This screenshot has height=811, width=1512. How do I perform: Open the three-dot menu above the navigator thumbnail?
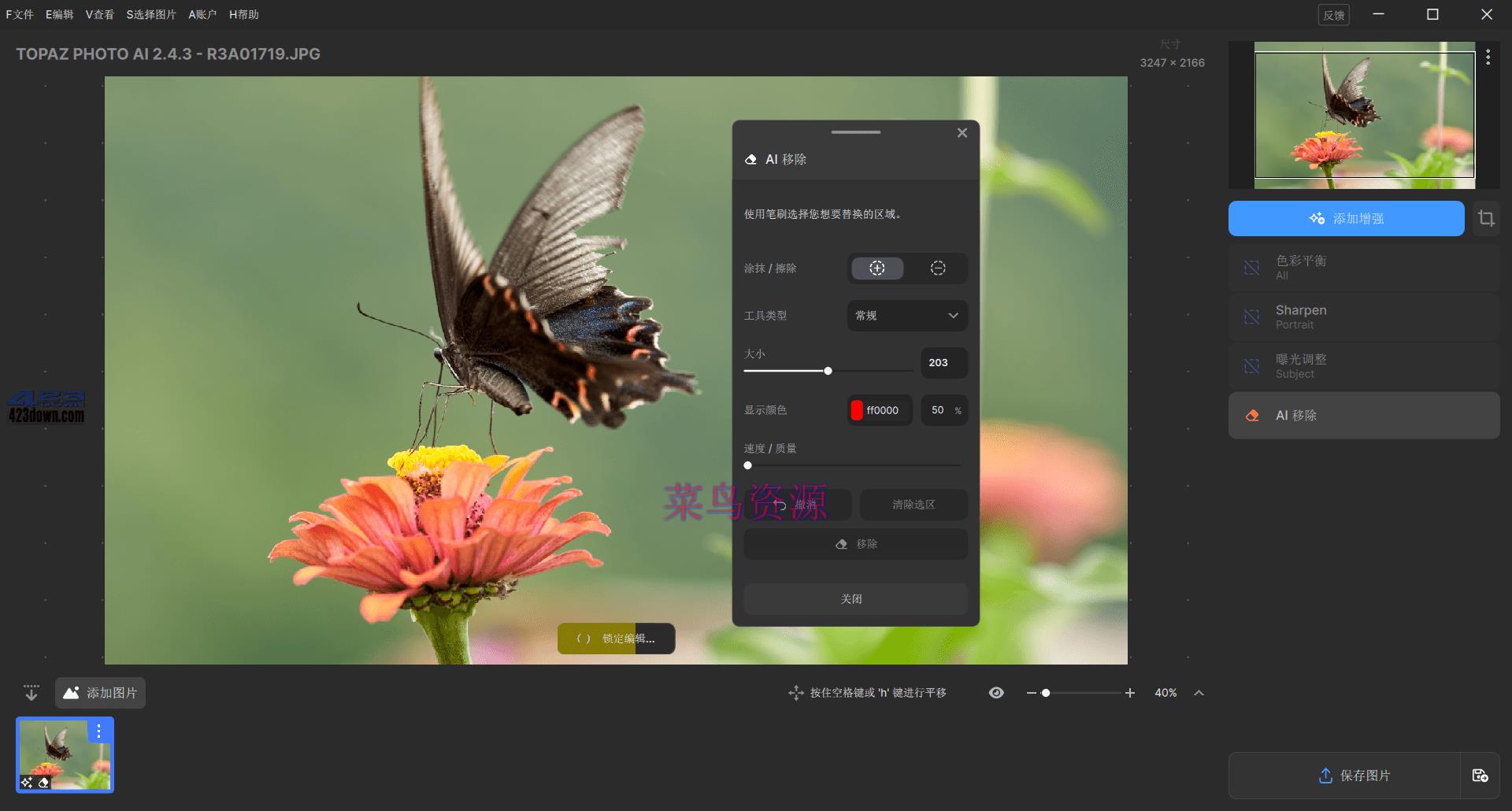[1488, 56]
